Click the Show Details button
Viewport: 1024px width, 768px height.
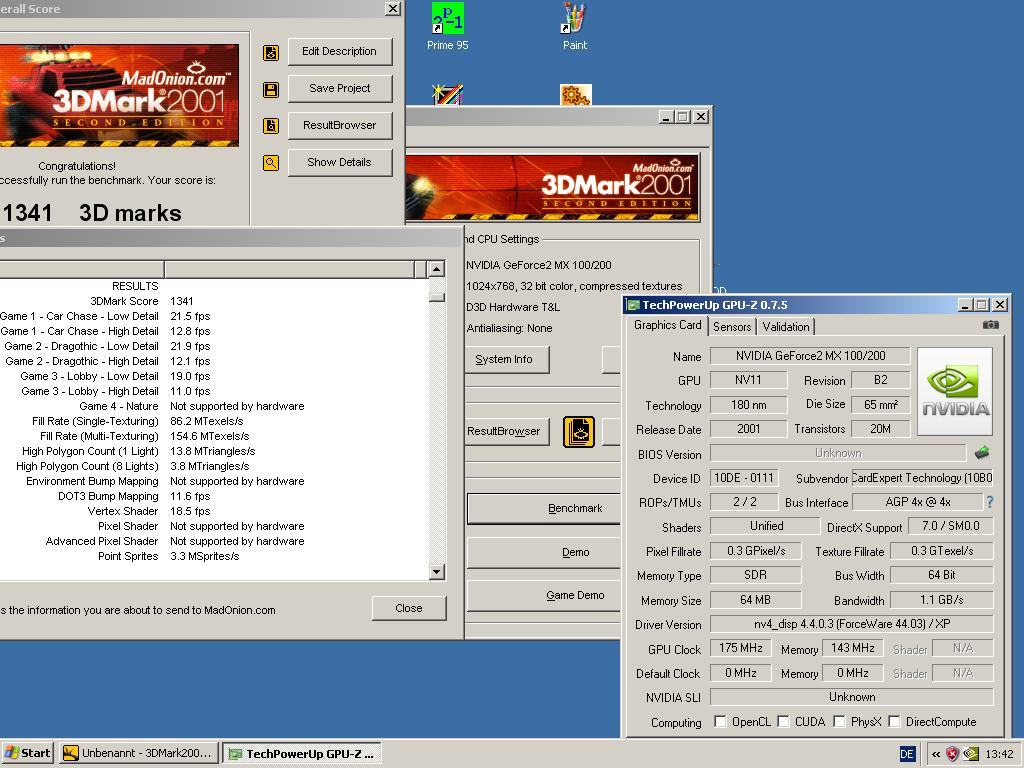(340, 163)
